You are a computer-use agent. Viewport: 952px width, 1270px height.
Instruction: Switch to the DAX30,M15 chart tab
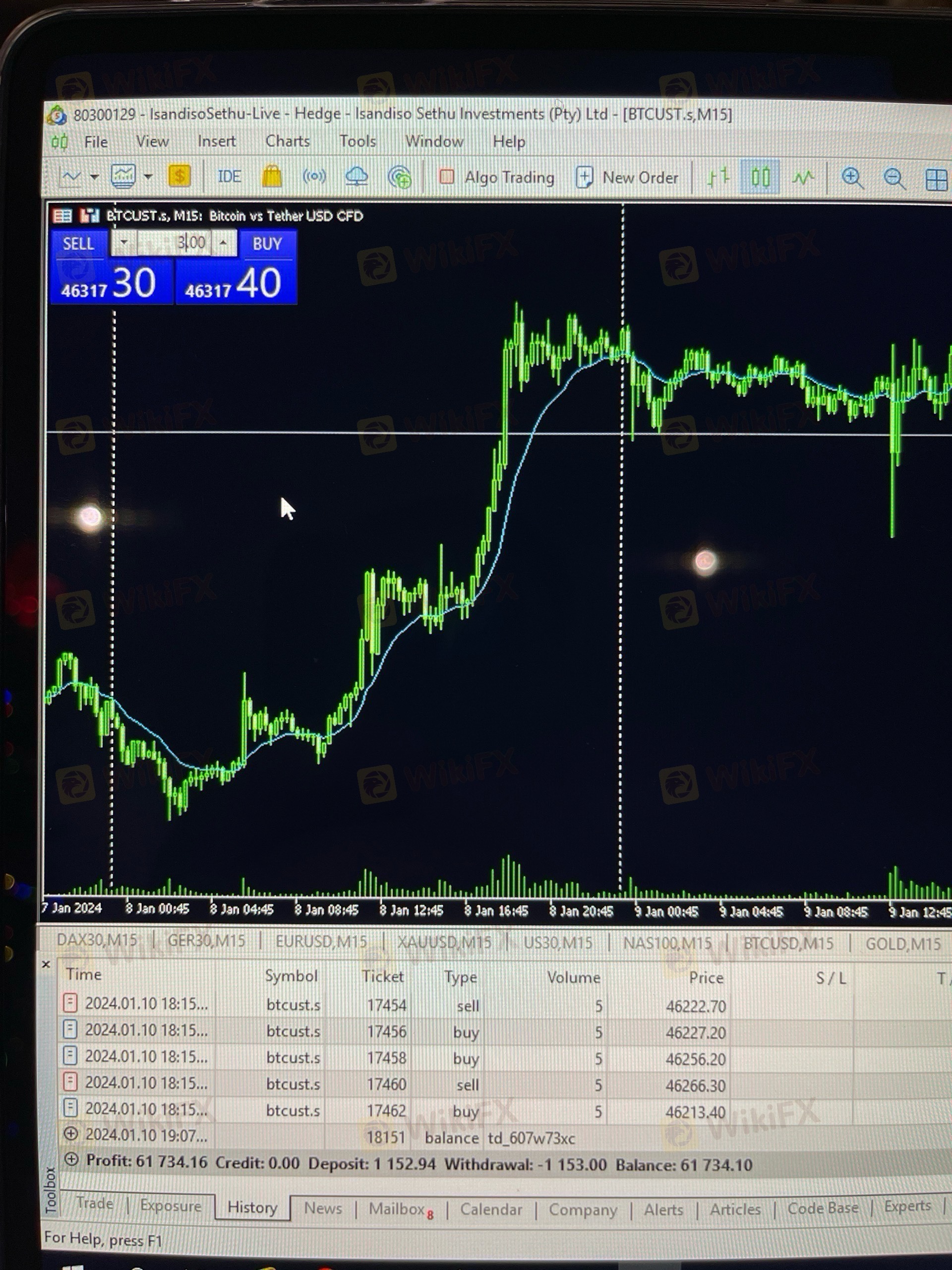[x=97, y=940]
